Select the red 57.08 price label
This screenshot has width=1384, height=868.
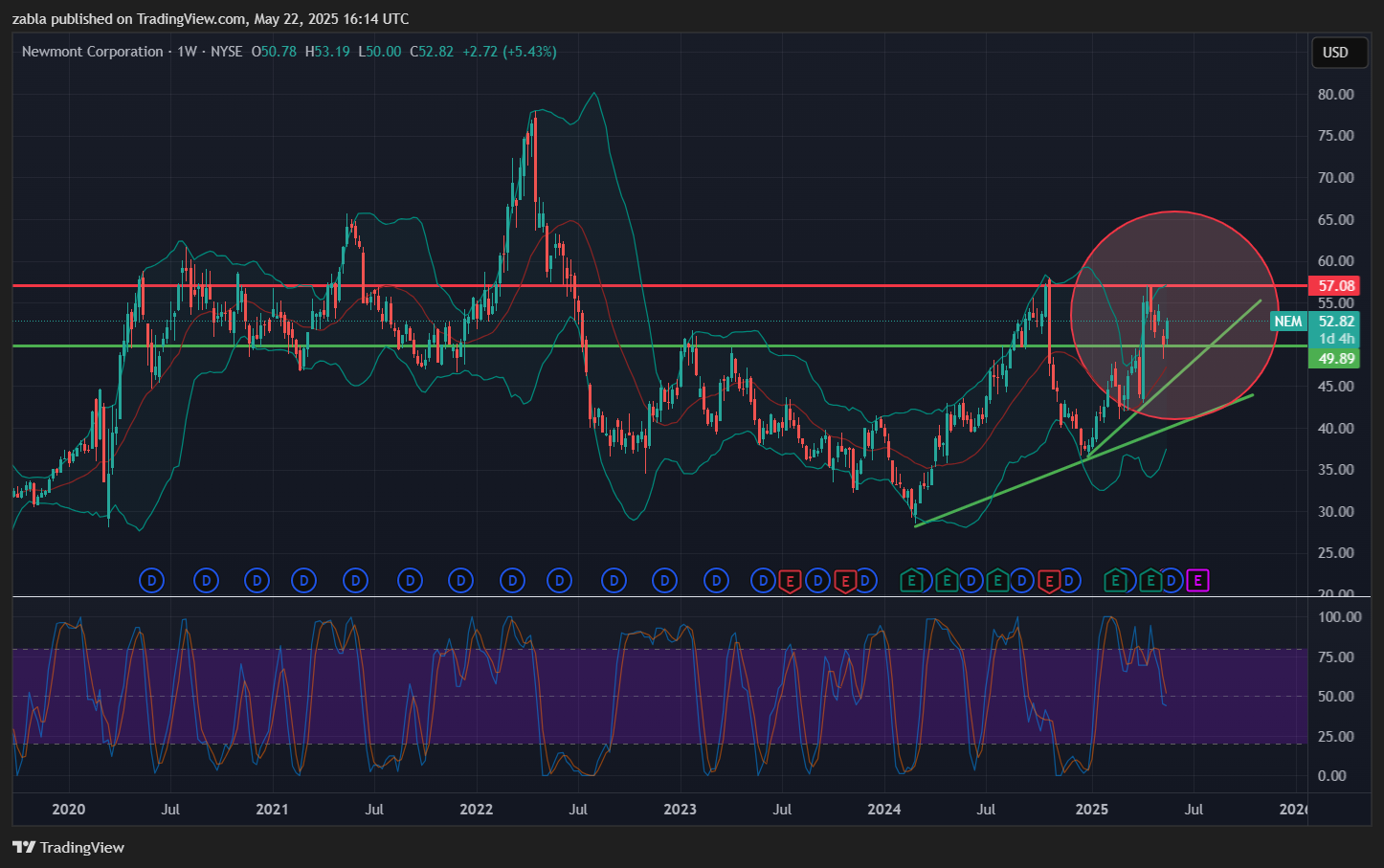1336,286
